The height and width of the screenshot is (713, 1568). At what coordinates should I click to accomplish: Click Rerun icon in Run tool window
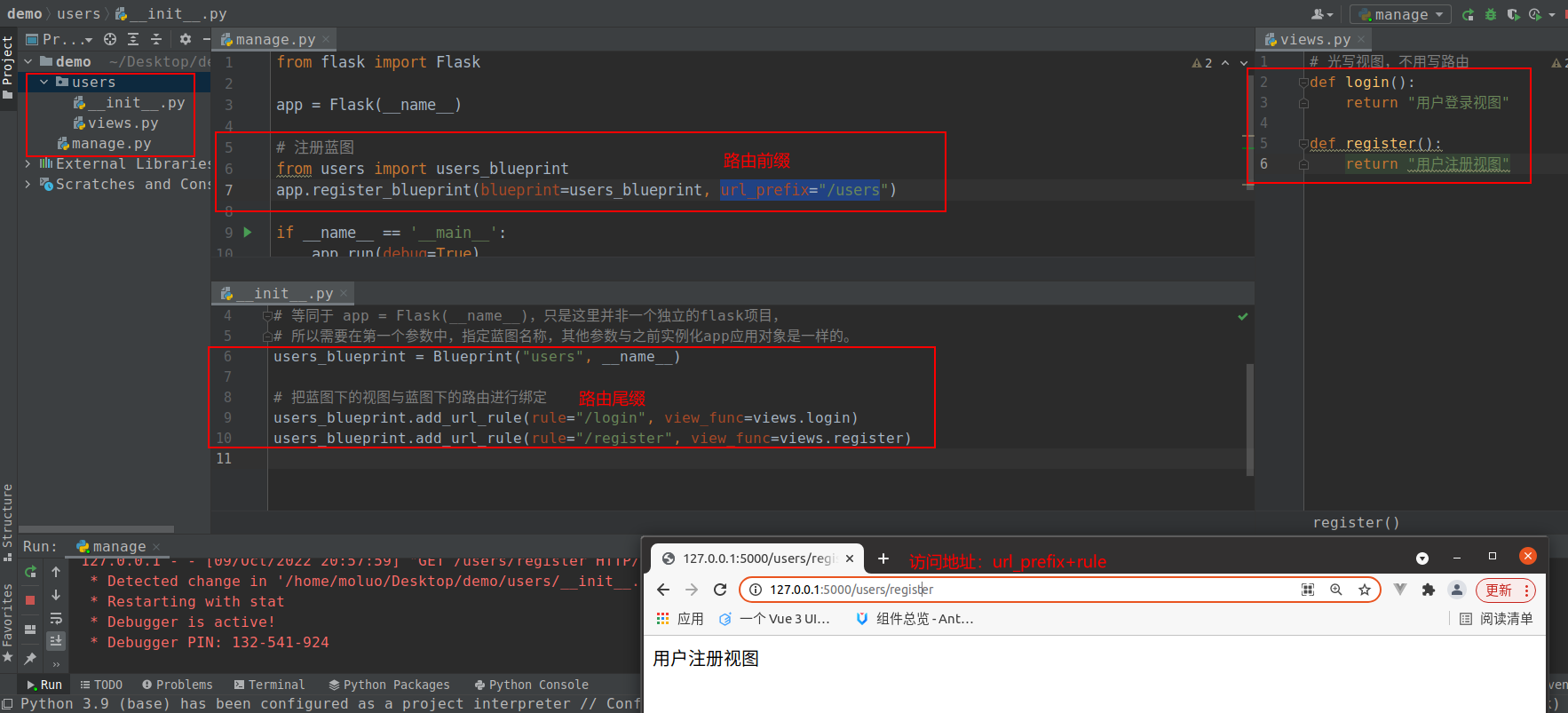[30, 572]
